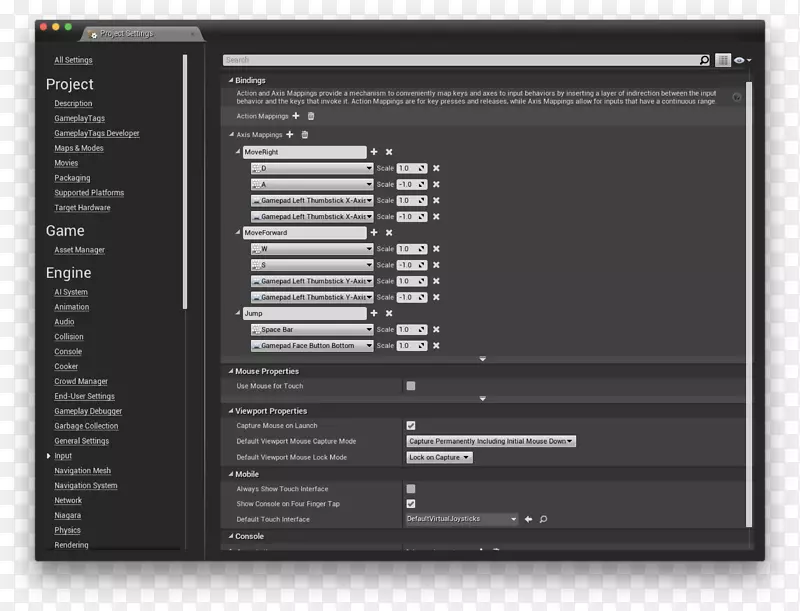Add a key to Jump mapping
The height and width of the screenshot is (611, 800).
[x=374, y=313]
